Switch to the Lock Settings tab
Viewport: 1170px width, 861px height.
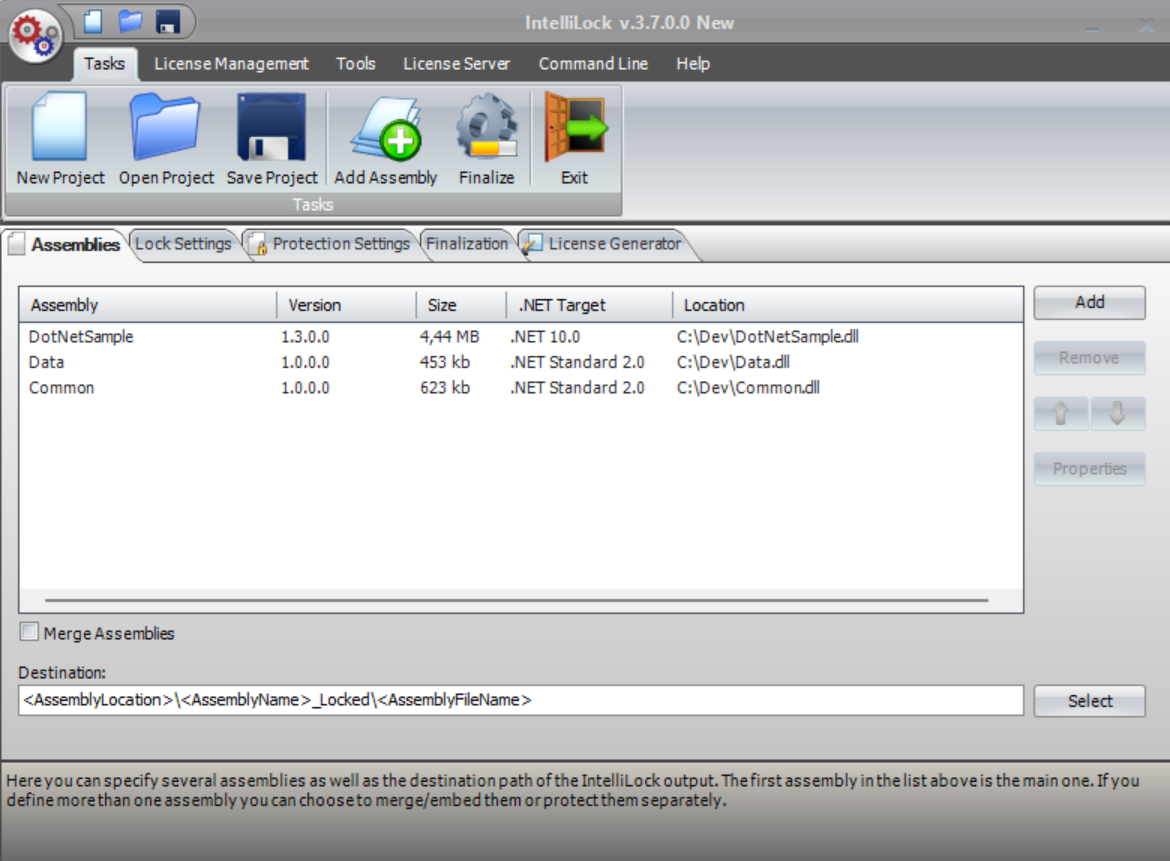[x=184, y=244]
